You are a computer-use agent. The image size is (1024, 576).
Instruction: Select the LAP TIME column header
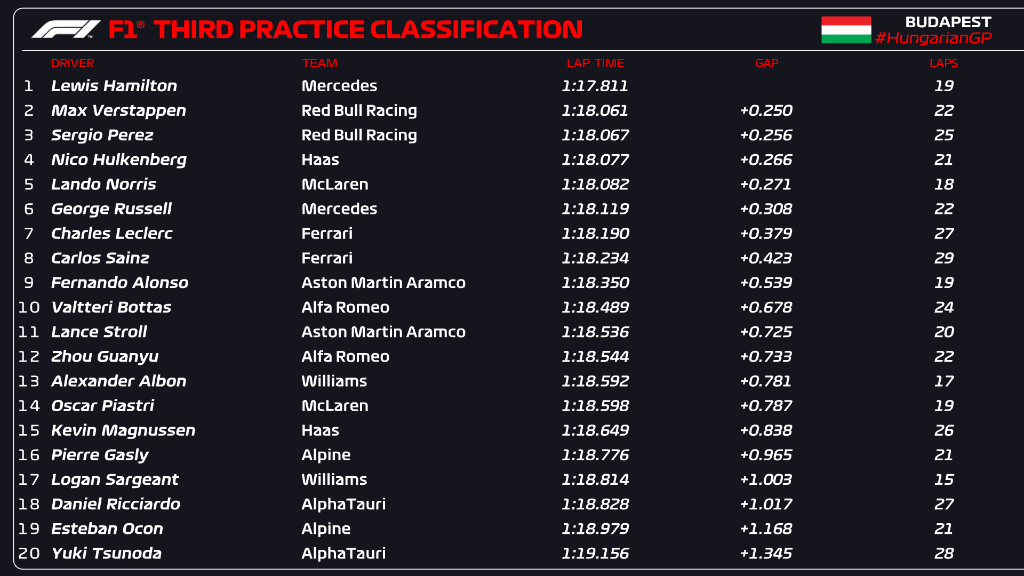[x=595, y=63]
